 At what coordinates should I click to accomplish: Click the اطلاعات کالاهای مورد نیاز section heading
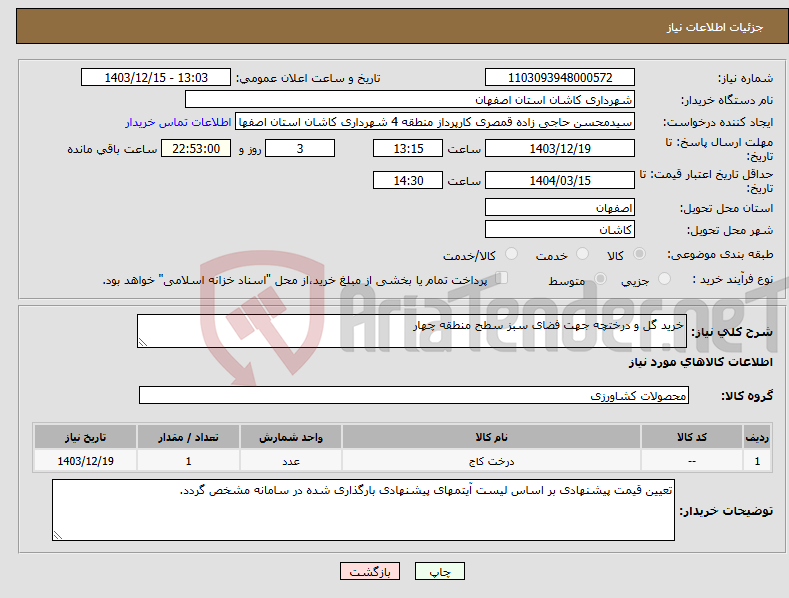(700, 362)
